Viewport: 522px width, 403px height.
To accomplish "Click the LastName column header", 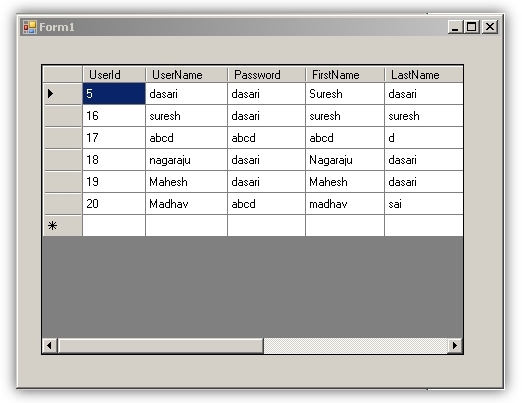I will point(424,75).
